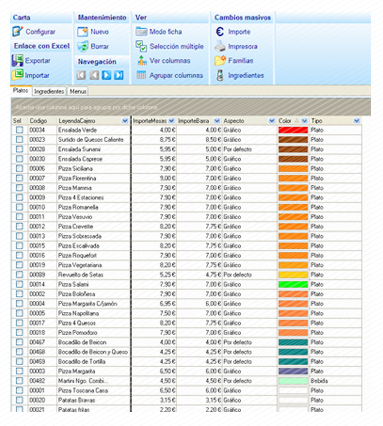
Task: Open the Color column filter dropdown
Action: [304, 121]
